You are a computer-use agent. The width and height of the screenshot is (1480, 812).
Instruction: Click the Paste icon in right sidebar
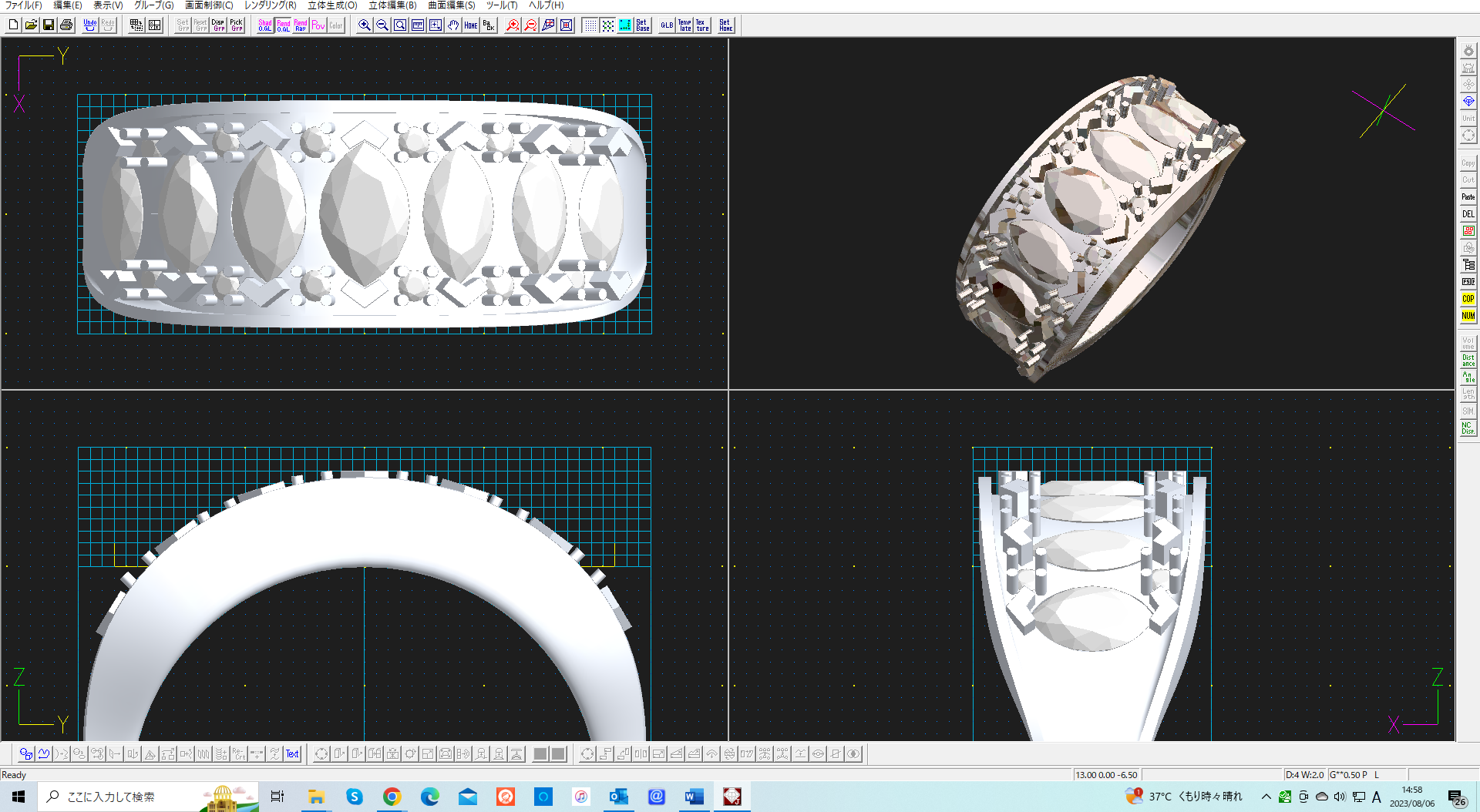[1467, 196]
